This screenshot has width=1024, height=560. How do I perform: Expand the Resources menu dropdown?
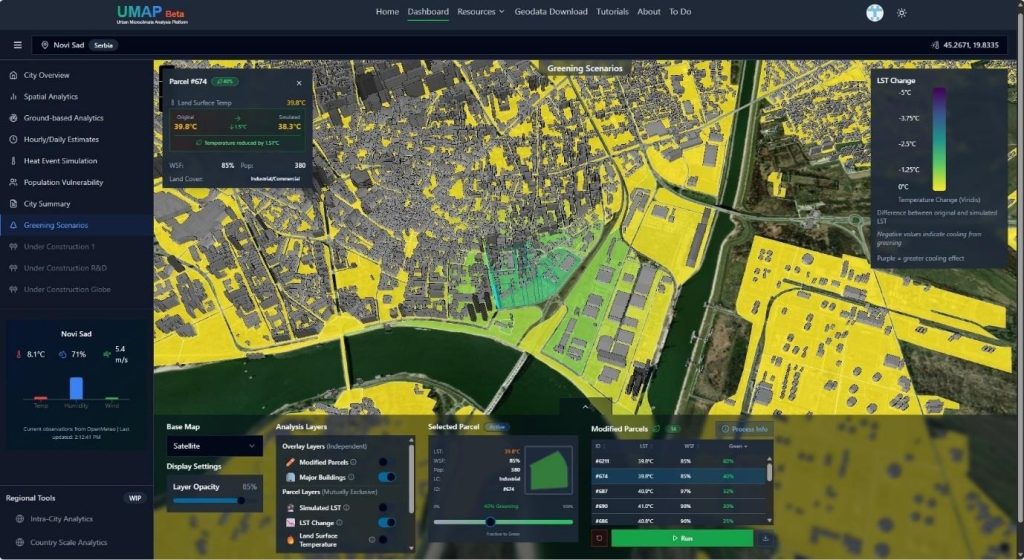point(481,12)
